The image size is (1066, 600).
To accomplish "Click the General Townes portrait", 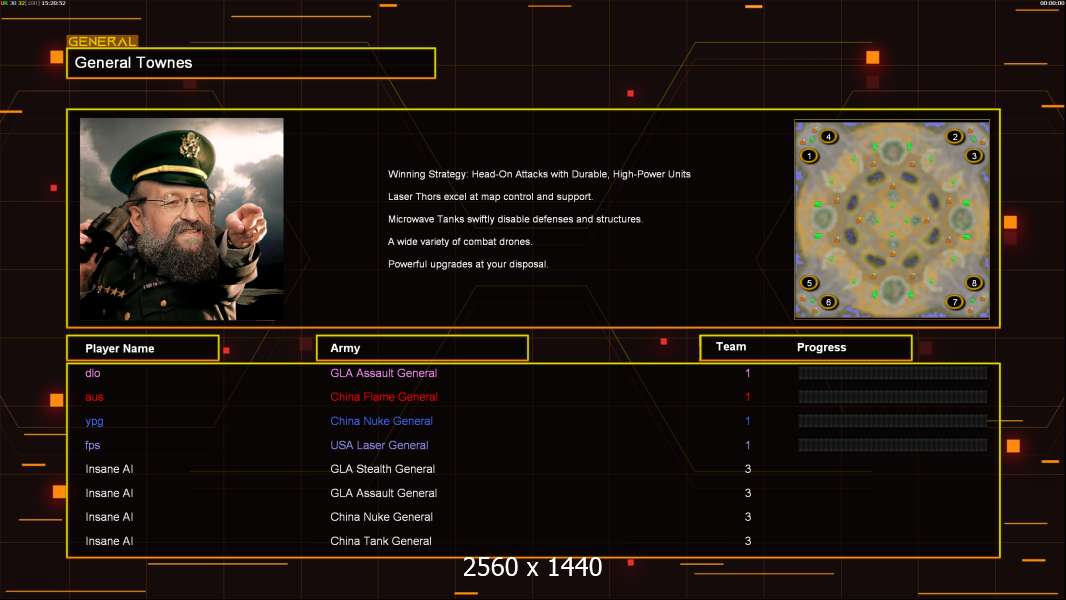I will [x=182, y=219].
